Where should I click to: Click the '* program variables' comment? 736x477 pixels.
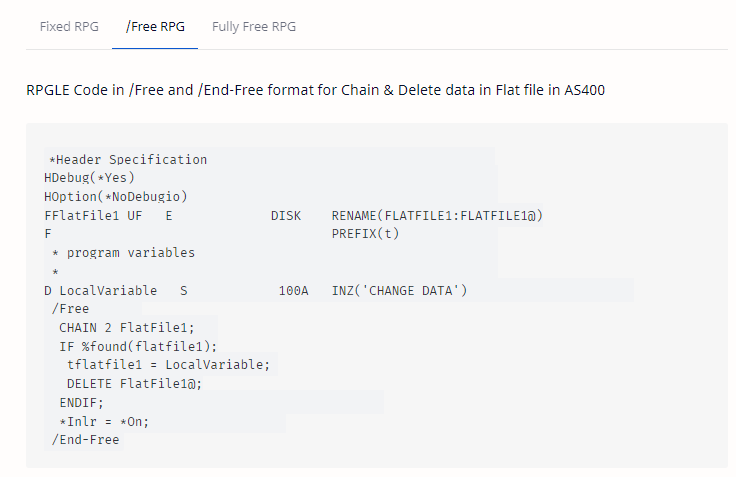point(123,253)
